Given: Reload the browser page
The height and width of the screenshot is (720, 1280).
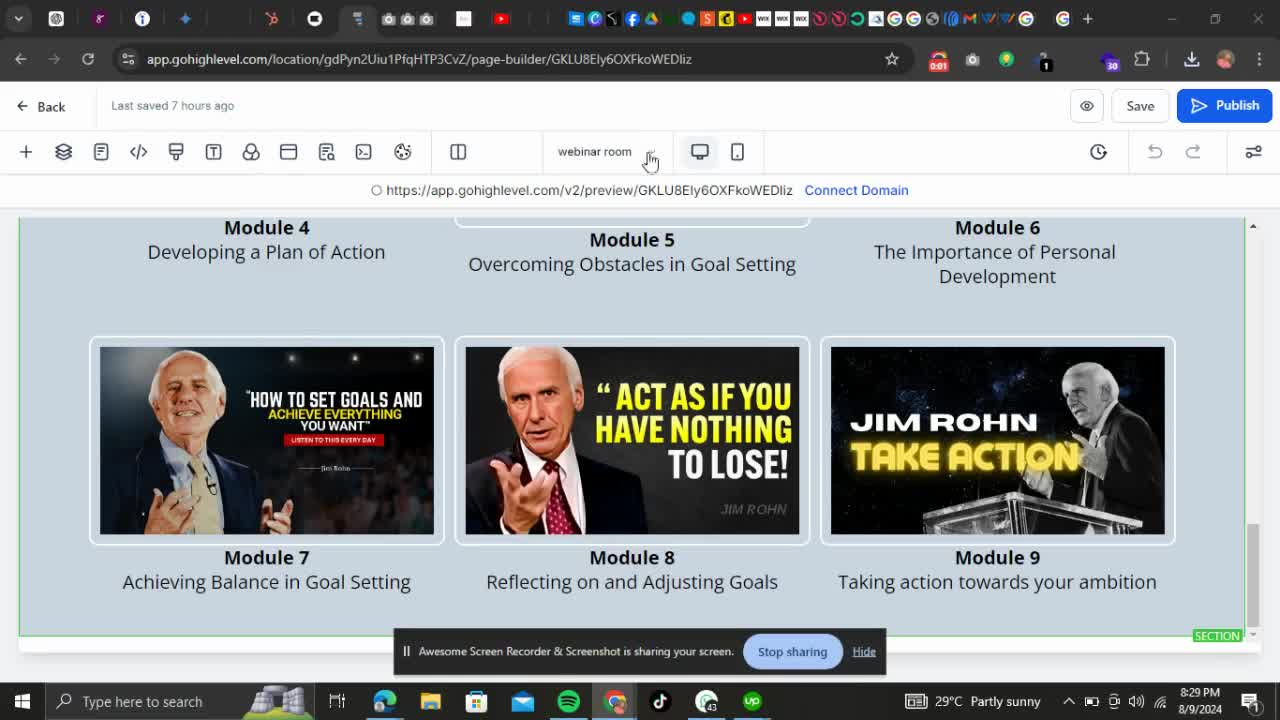Looking at the screenshot, I should (88, 59).
